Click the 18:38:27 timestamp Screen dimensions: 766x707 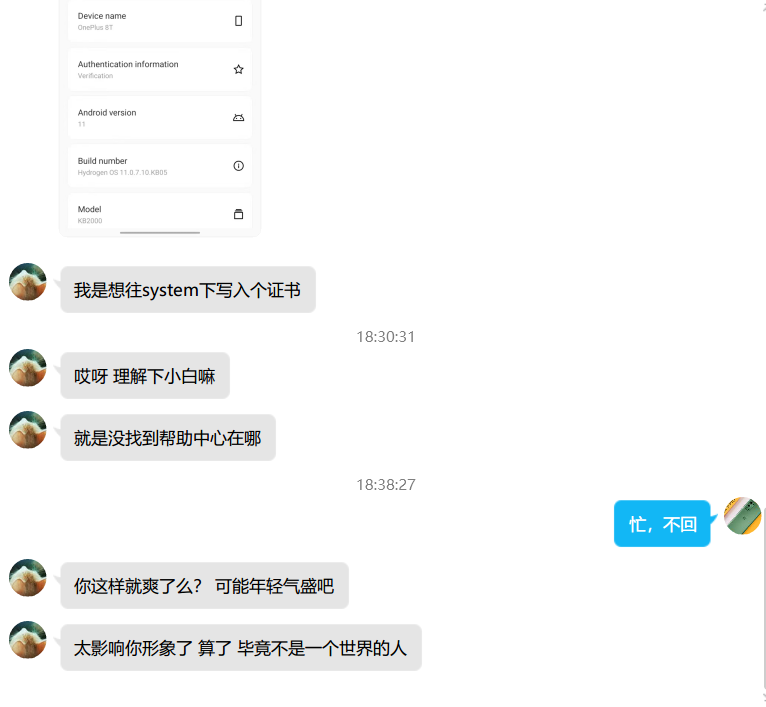click(x=386, y=485)
